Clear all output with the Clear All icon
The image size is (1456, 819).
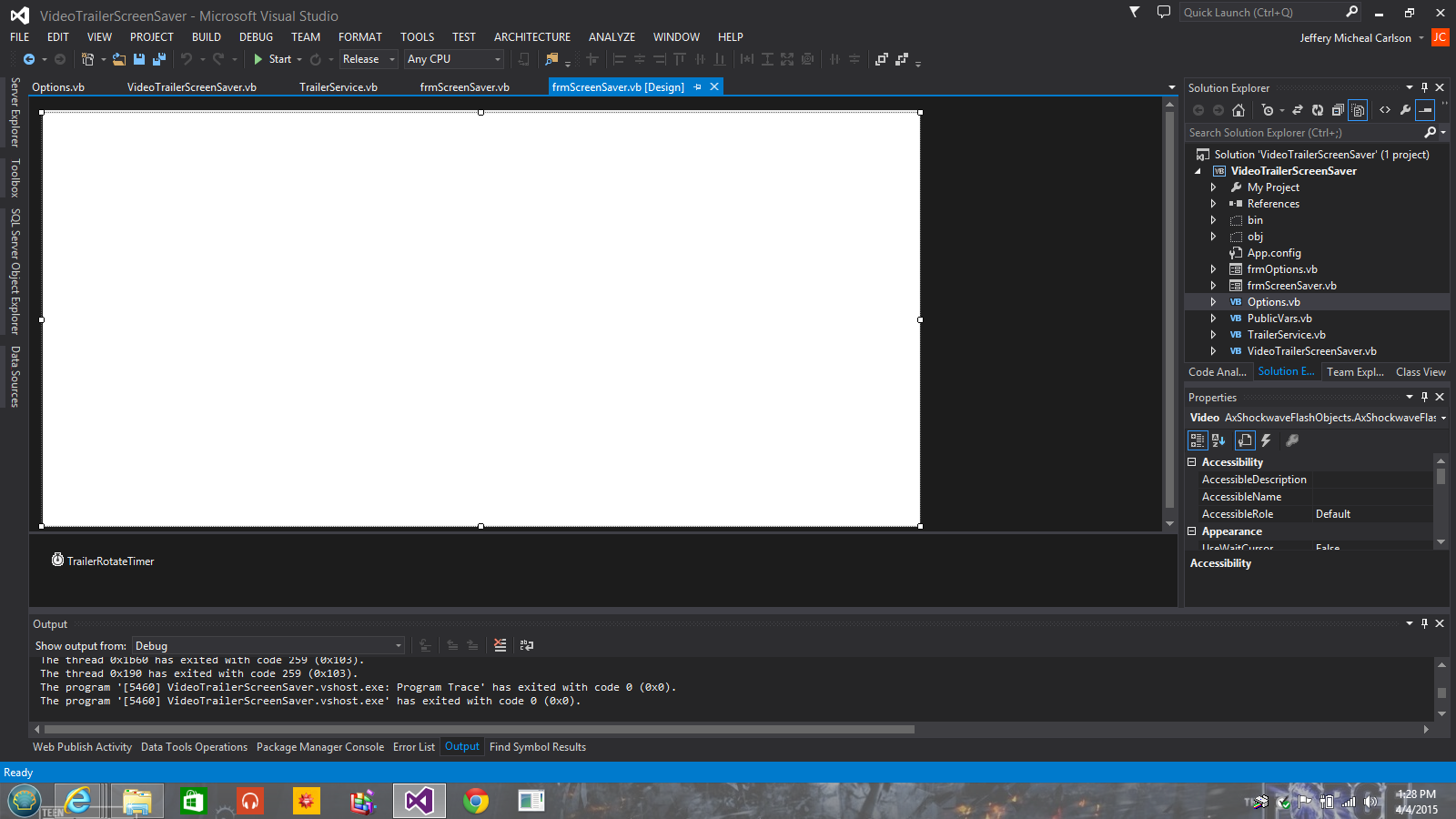click(x=500, y=645)
